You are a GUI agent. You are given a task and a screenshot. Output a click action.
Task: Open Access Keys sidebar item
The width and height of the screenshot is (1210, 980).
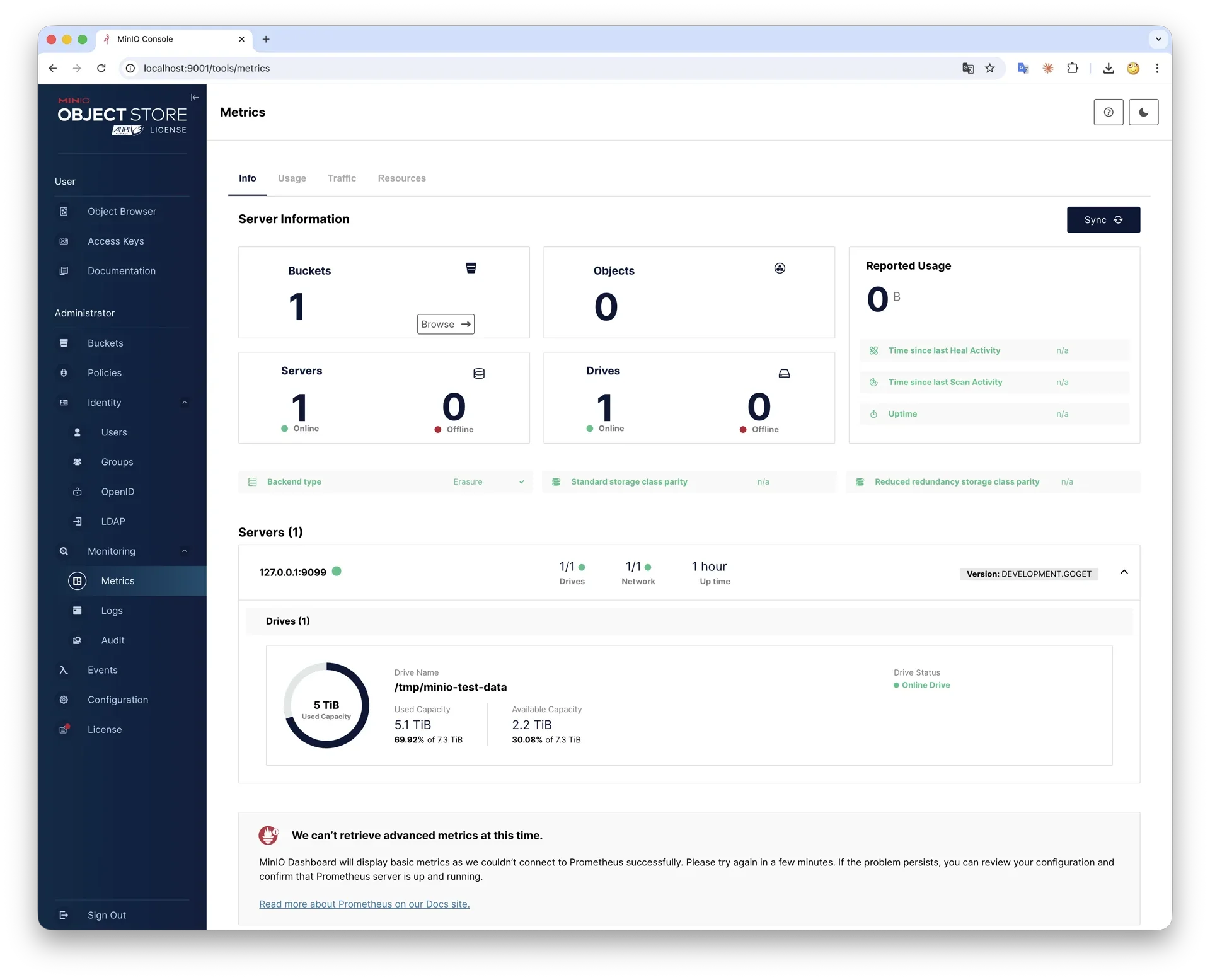(115, 241)
